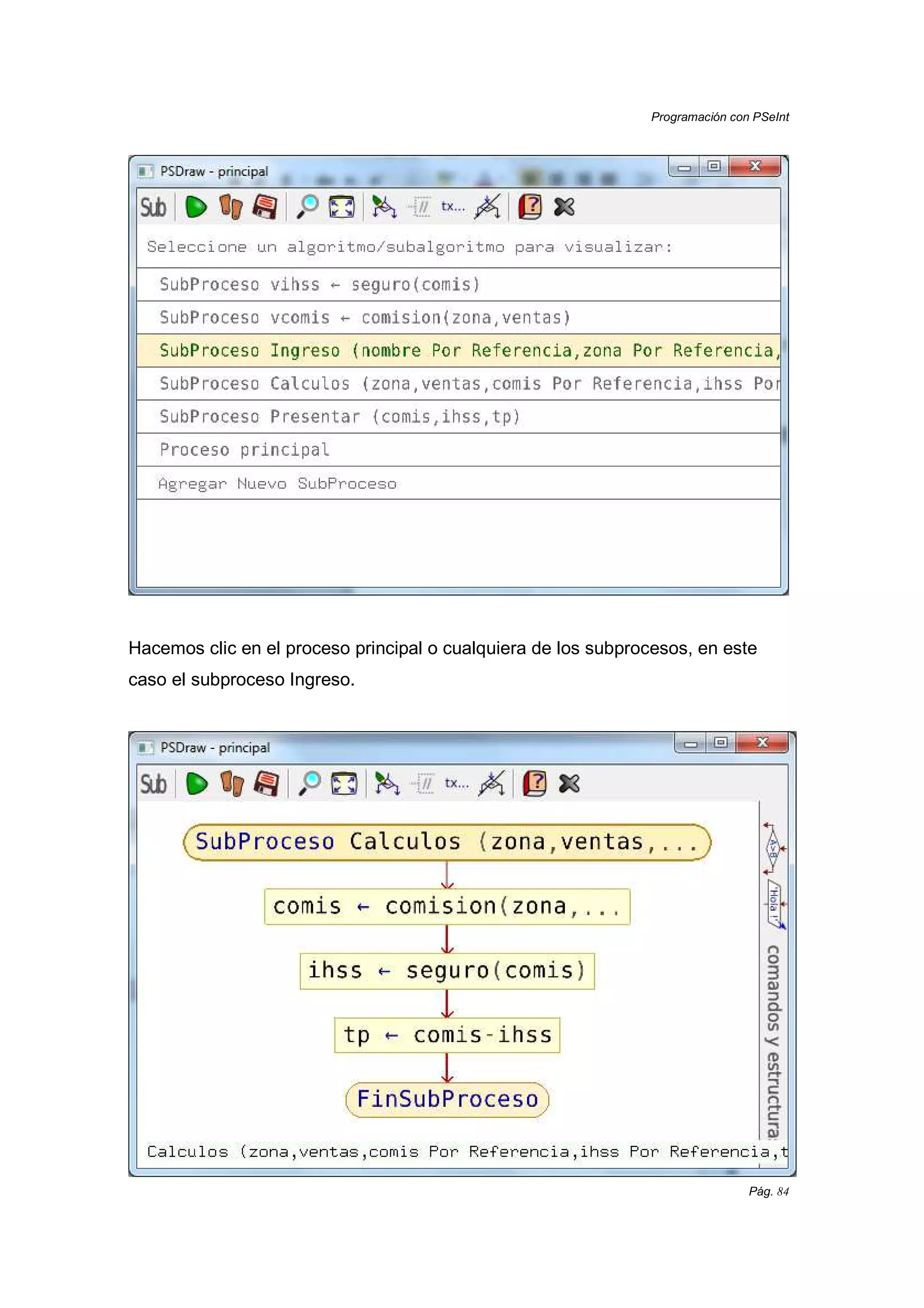Toggle fullscreen icon in lower window toolbar
Screen dimensions: 924x1308
click(344, 784)
